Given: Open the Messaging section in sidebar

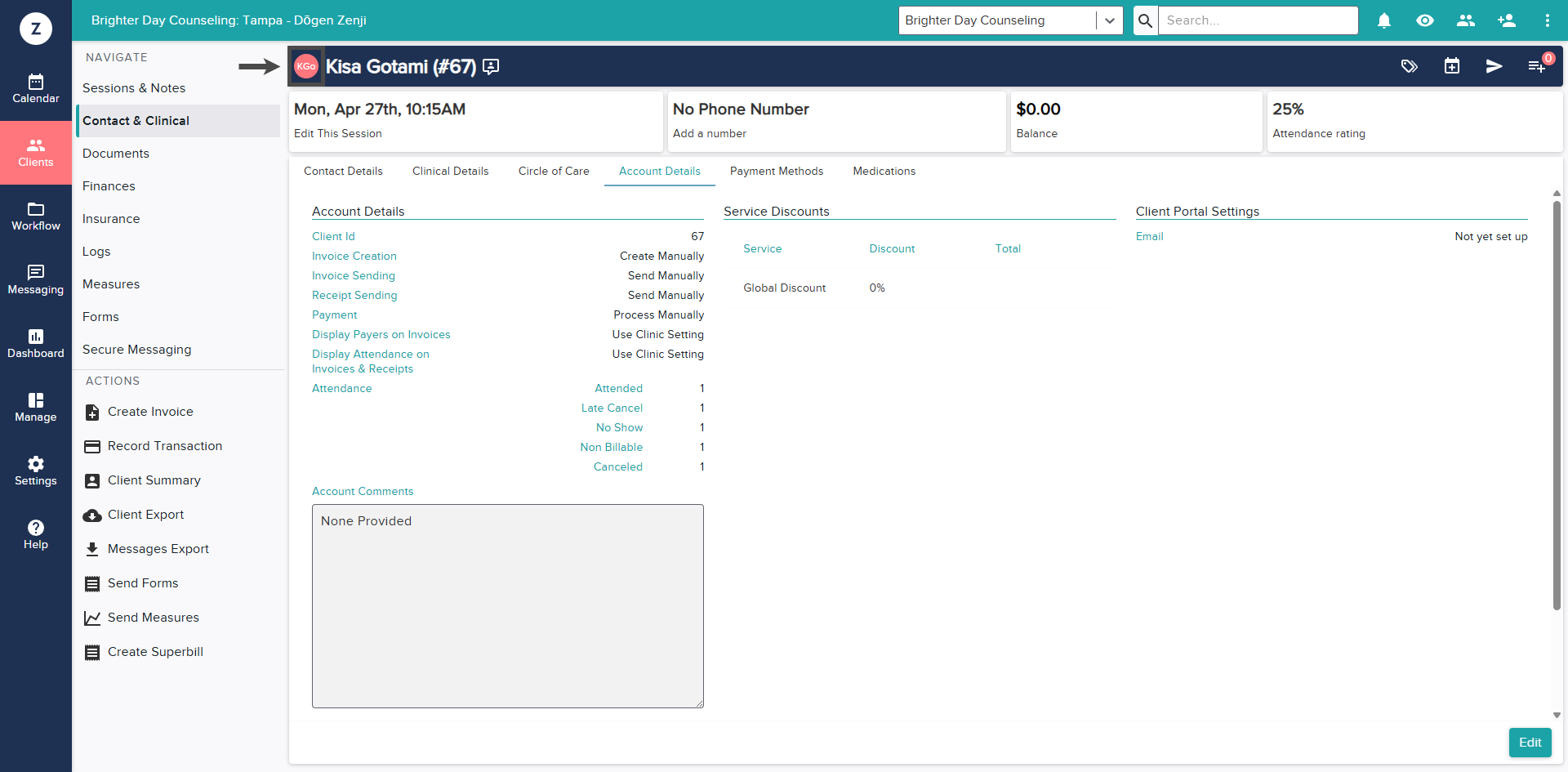Looking at the screenshot, I should (36, 280).
